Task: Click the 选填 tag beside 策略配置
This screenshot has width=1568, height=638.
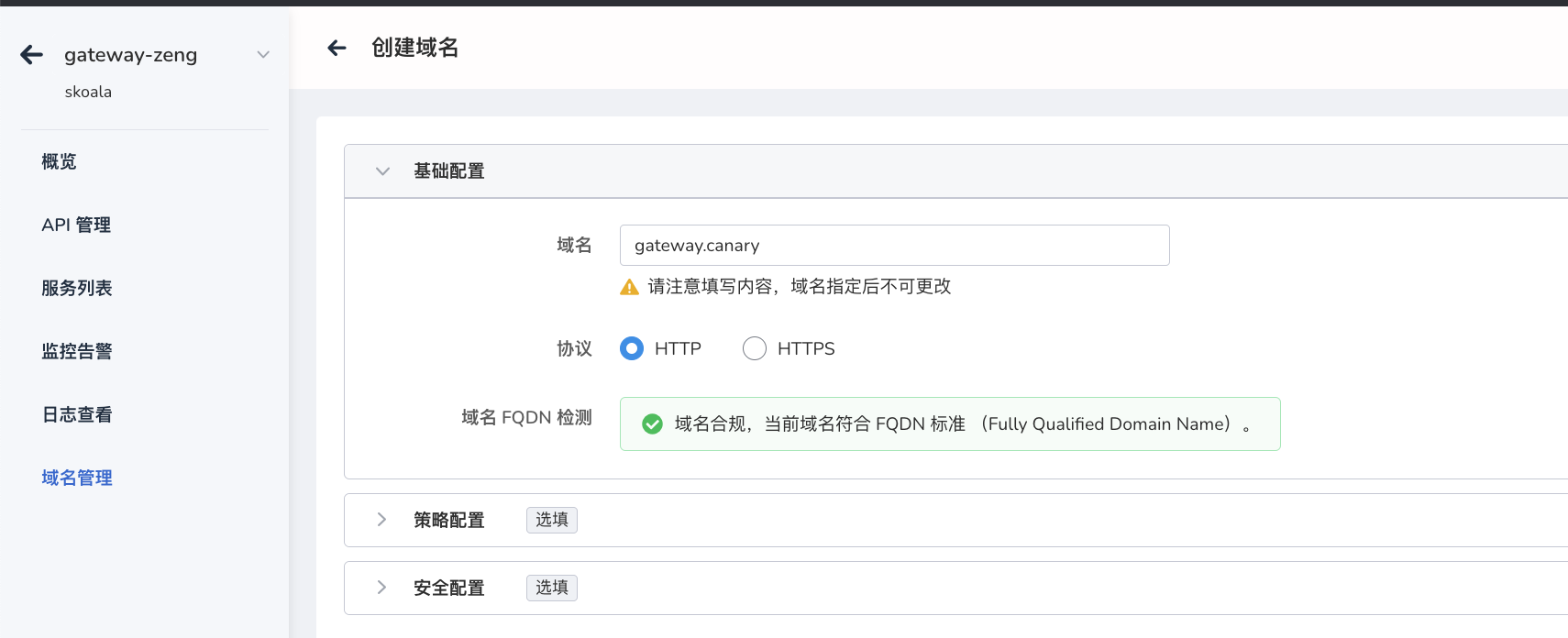Action: [x=551, y=520]
